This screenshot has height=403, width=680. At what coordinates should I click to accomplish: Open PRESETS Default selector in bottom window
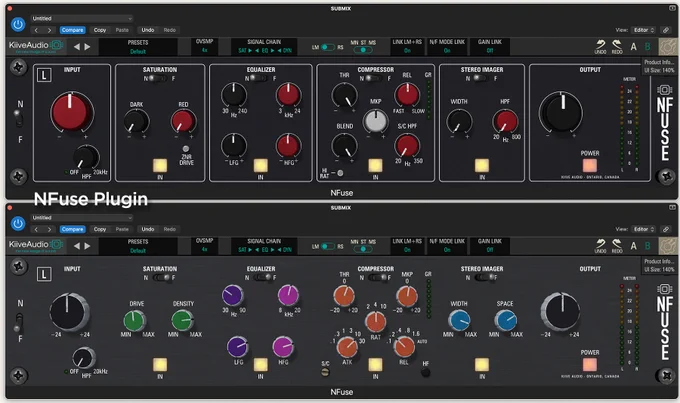click(x=138, y=246)
